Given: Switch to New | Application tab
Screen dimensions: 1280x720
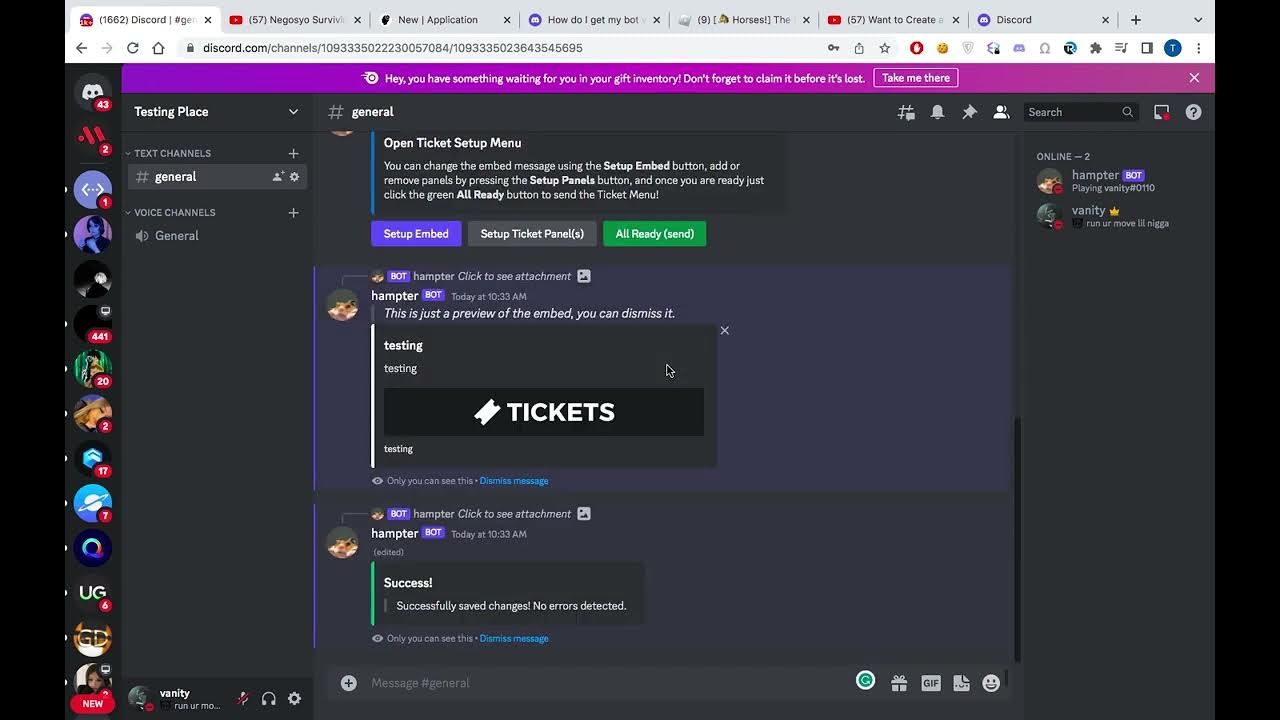Looking at the screenshot, I should [x=445, y=20].
